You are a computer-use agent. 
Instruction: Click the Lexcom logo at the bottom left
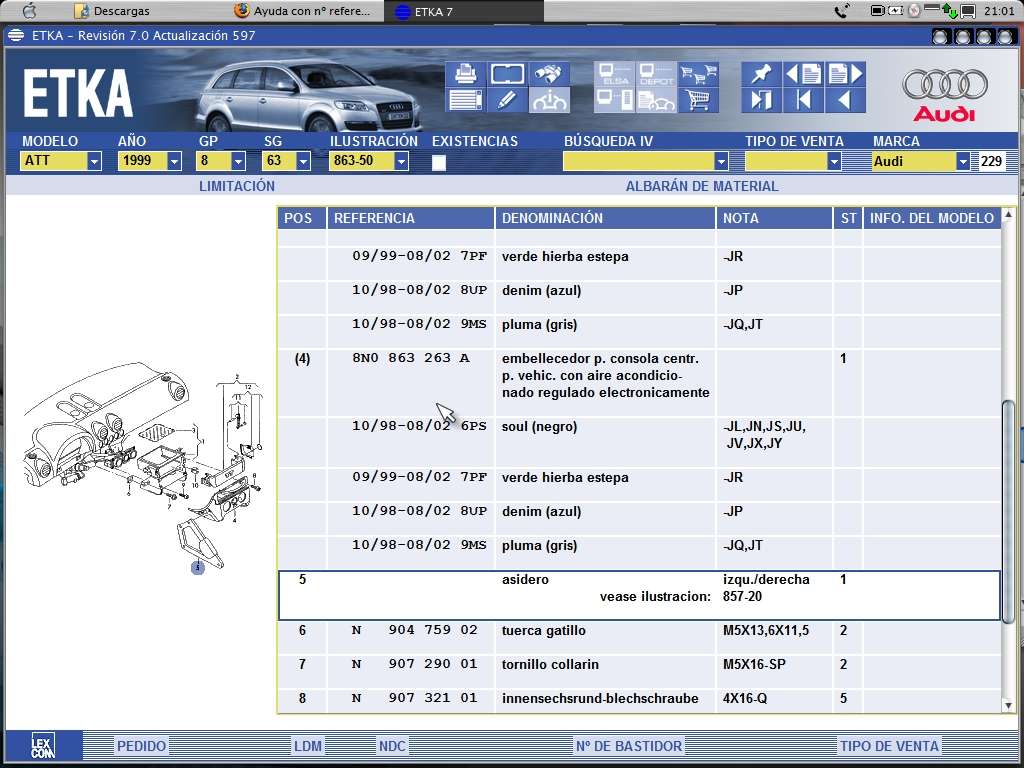[x=43, y=745]
